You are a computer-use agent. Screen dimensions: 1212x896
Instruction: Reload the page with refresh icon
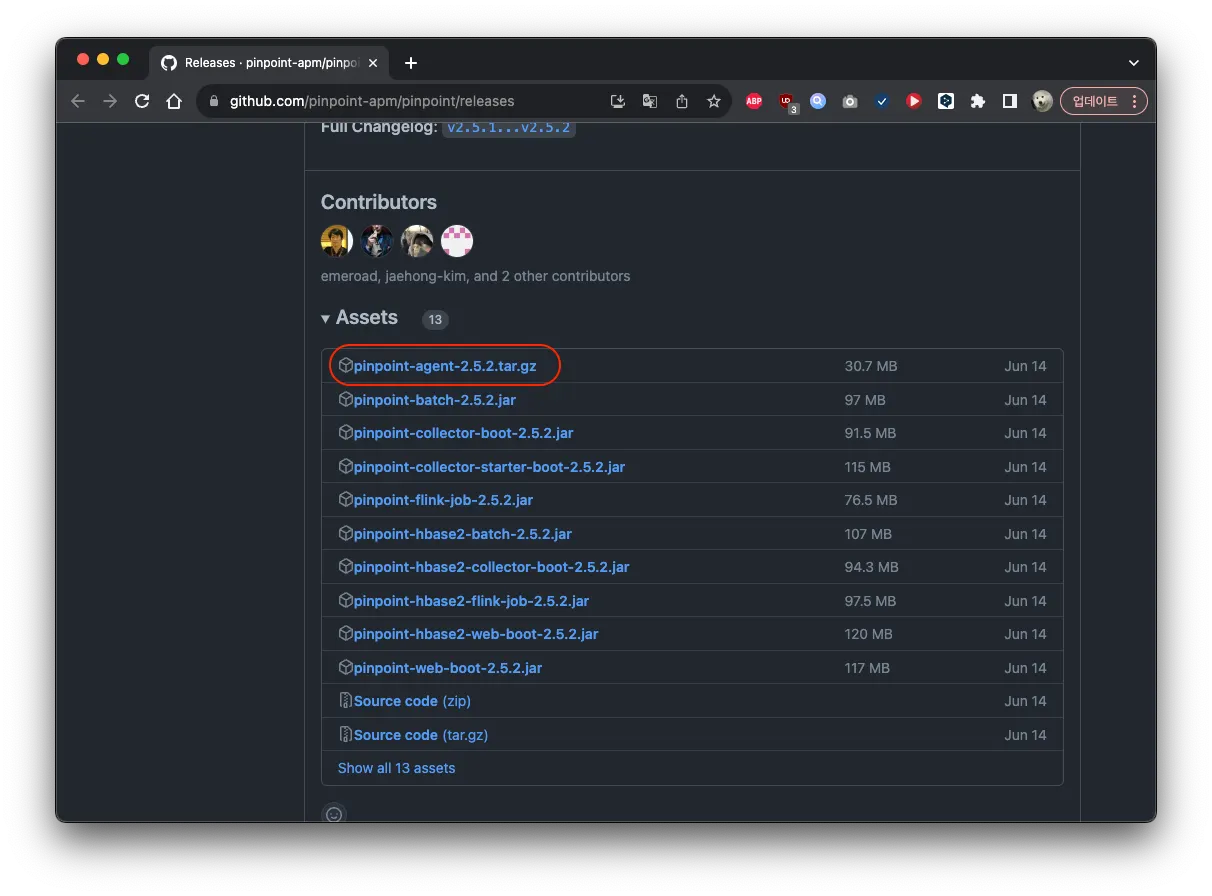(x=142, y=101)
